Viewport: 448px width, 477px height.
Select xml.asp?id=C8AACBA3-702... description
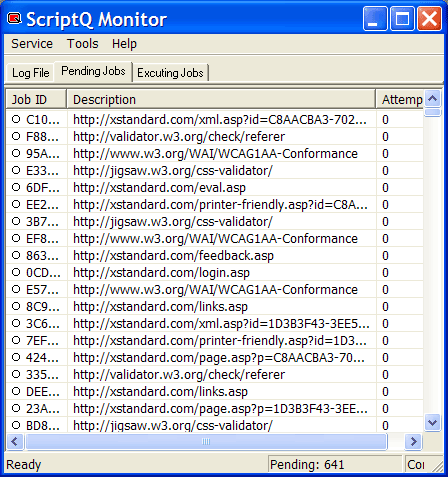pos(220,120)
